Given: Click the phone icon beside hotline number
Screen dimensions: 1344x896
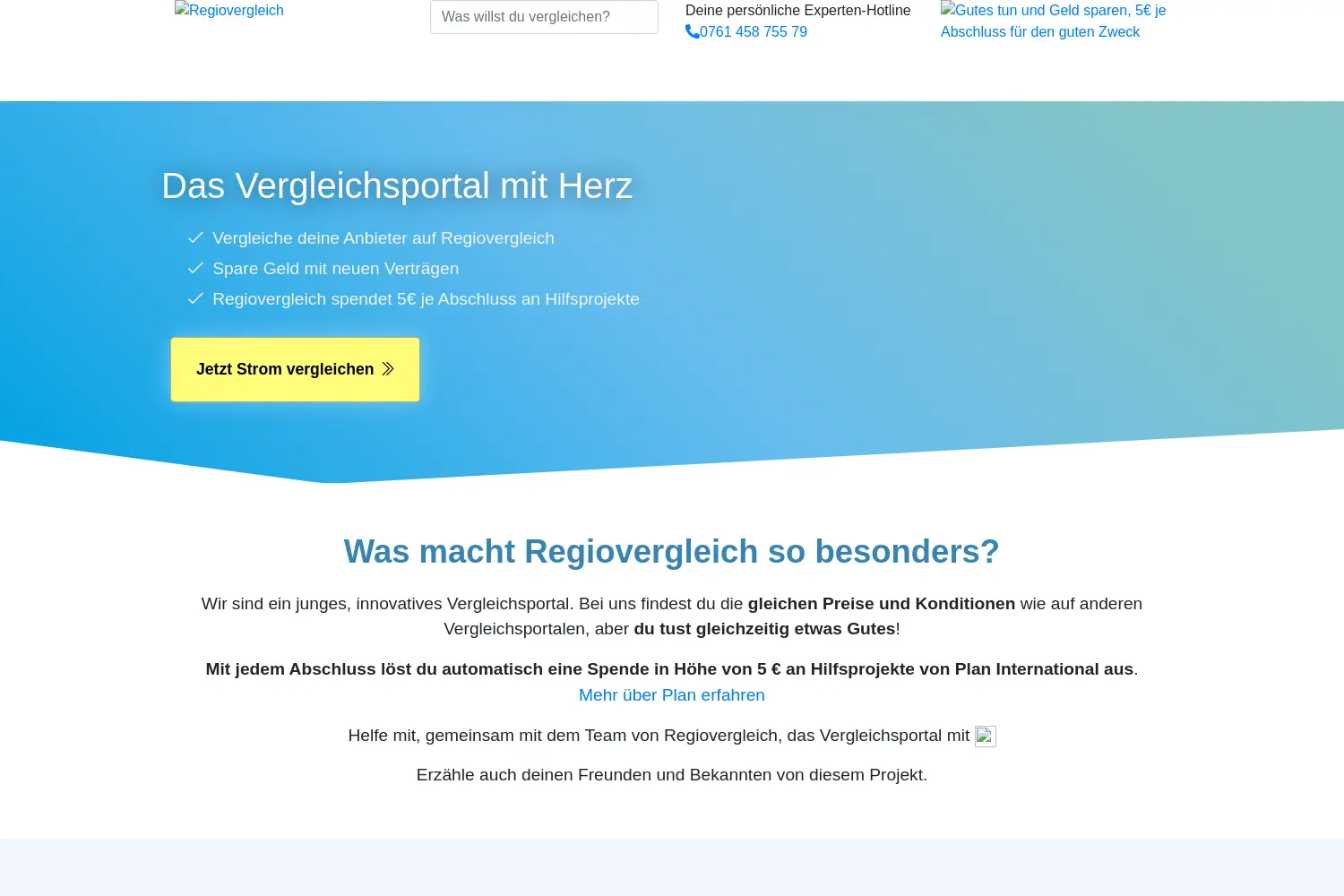Looking at the screenshot, I should [x=693, y=32].
